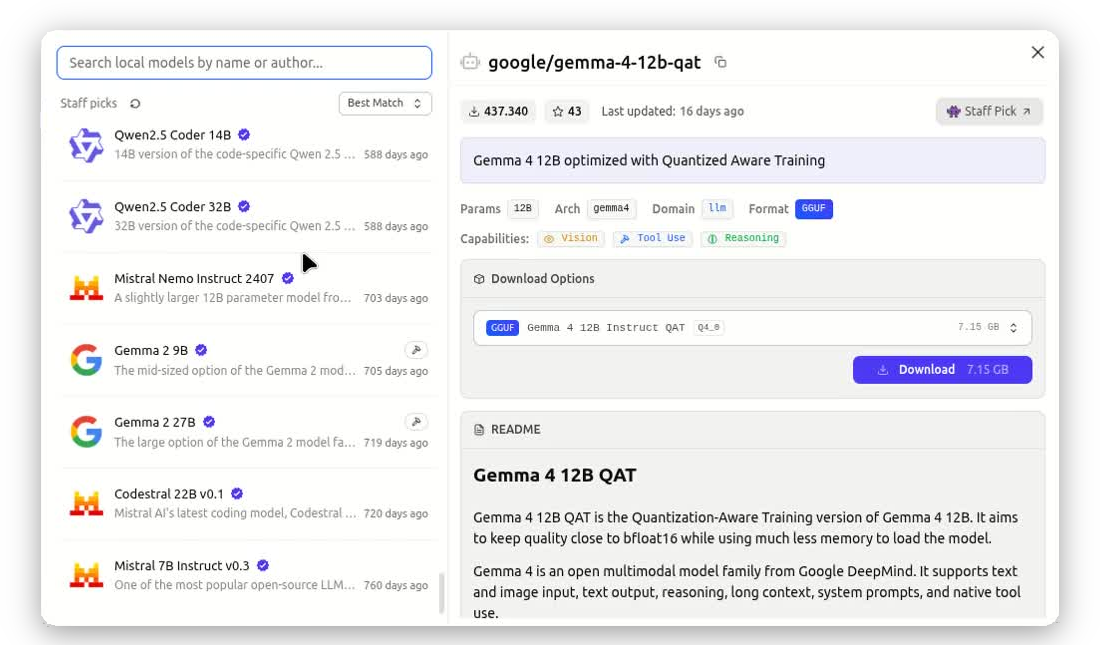The width and height of the screenshot is (1100, 645).
Task: Click the Last updated: 16 days ago text
Action: [672, 111]
